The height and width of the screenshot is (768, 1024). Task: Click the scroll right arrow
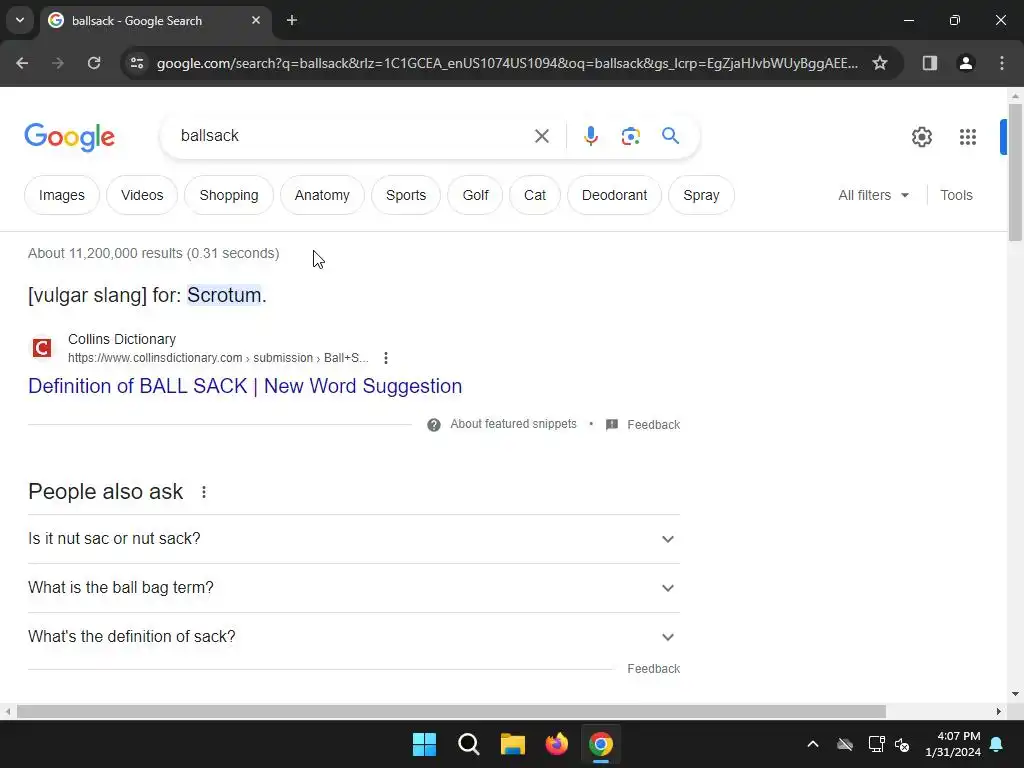[999, 711]
